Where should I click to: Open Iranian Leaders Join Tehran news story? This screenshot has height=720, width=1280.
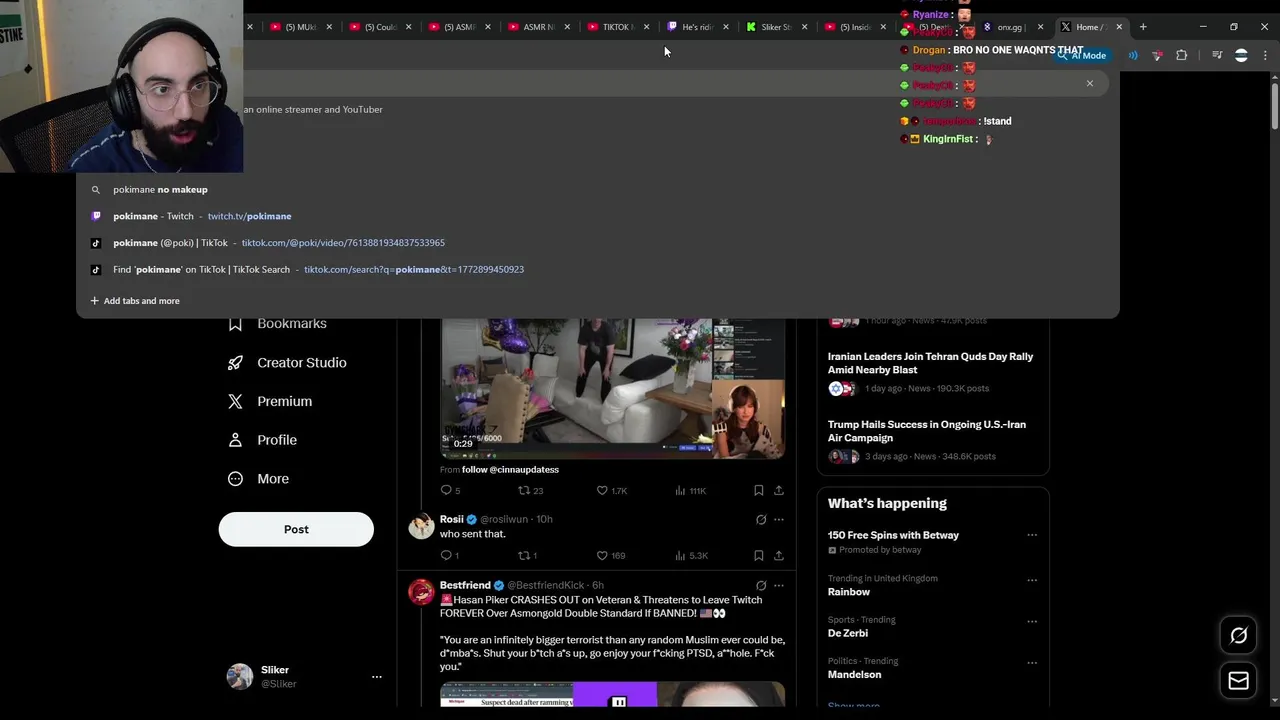[x=930, y=363]
